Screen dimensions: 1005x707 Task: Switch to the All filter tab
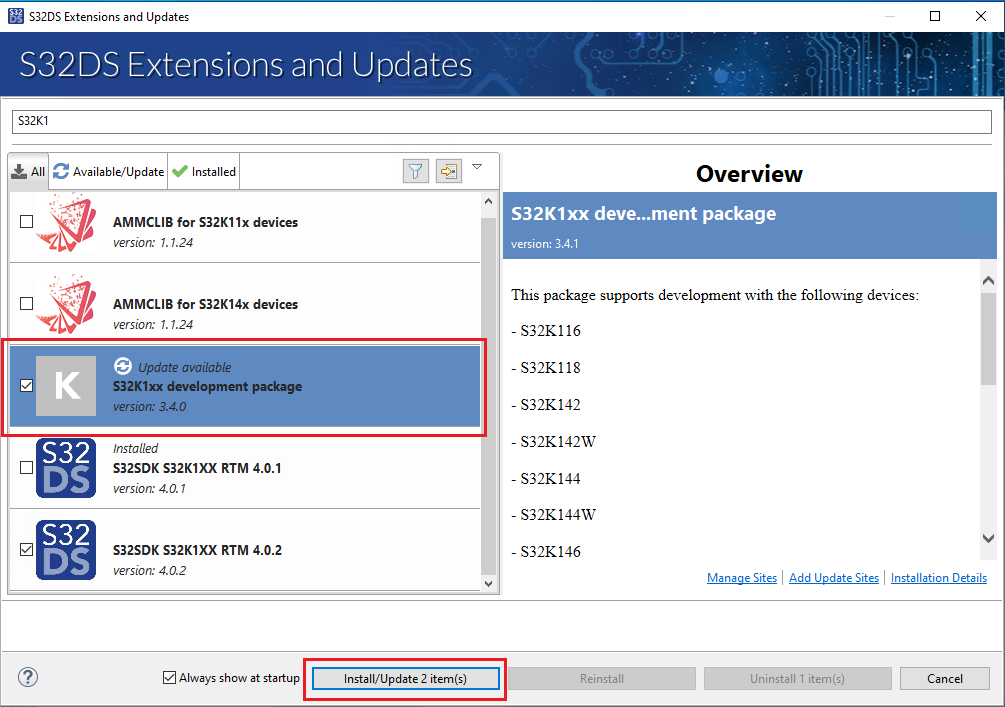[x=27, y=170]
